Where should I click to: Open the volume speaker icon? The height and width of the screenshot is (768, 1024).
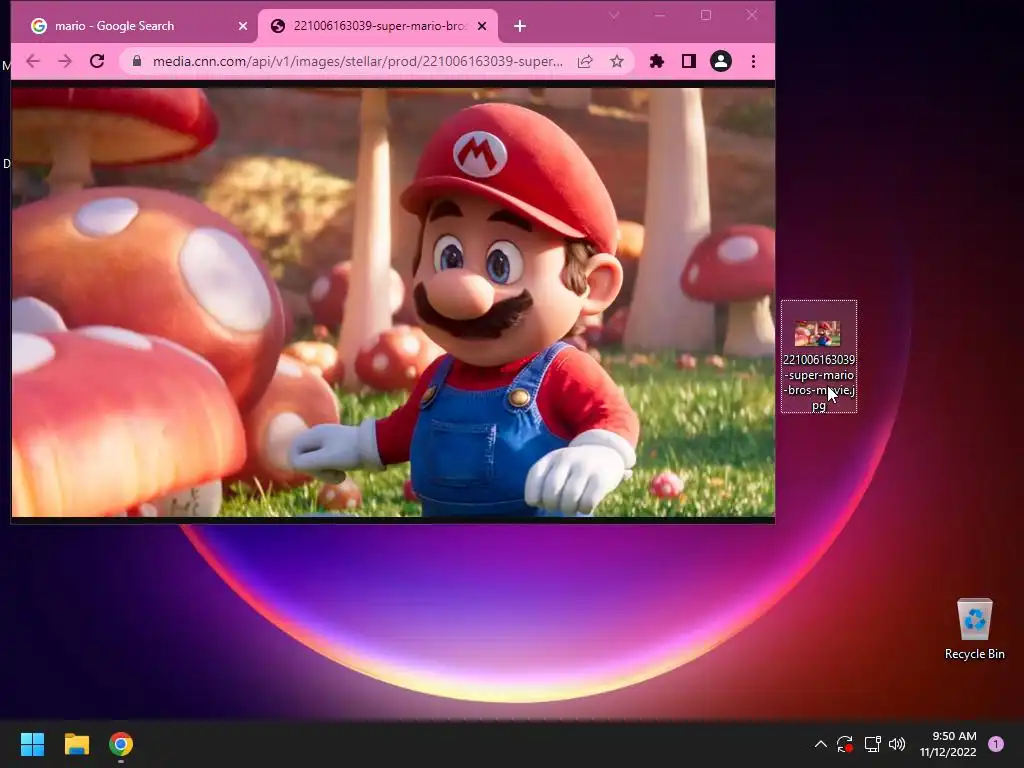tap(897, 744)
